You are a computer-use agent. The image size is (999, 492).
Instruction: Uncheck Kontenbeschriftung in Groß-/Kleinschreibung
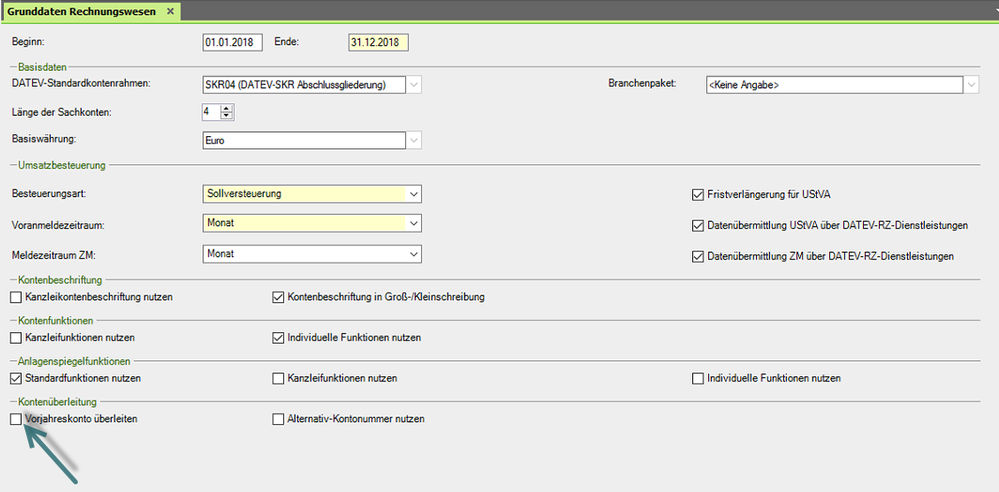(x=279, y=297)
